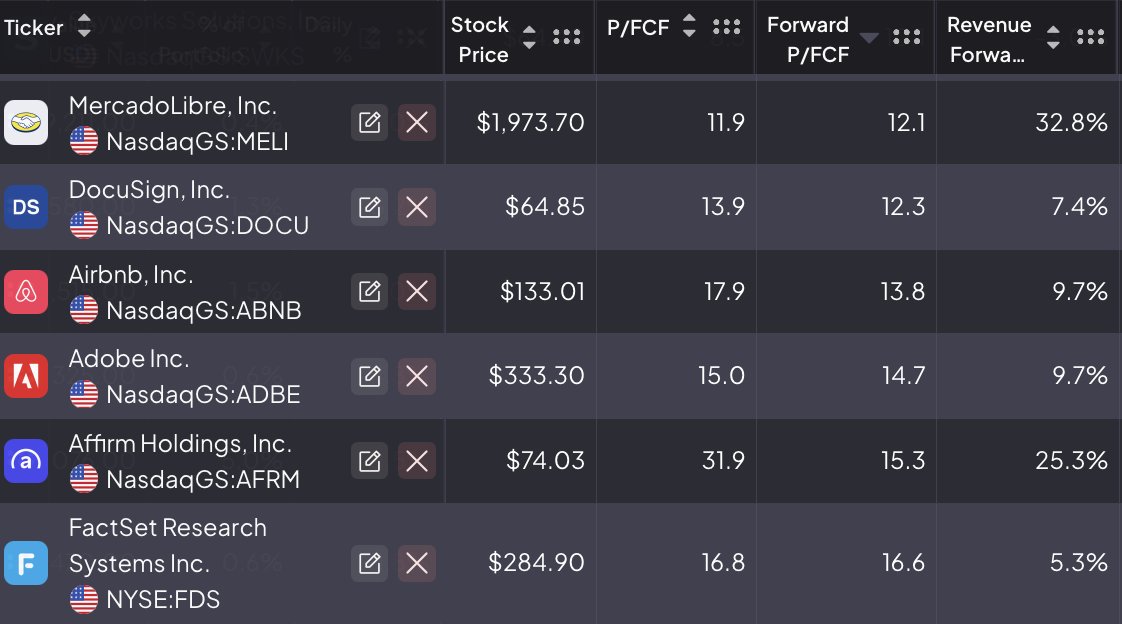1122x624 pixels.
Task: Click the edit icon for MercadoLibre row
Action: 369,123
